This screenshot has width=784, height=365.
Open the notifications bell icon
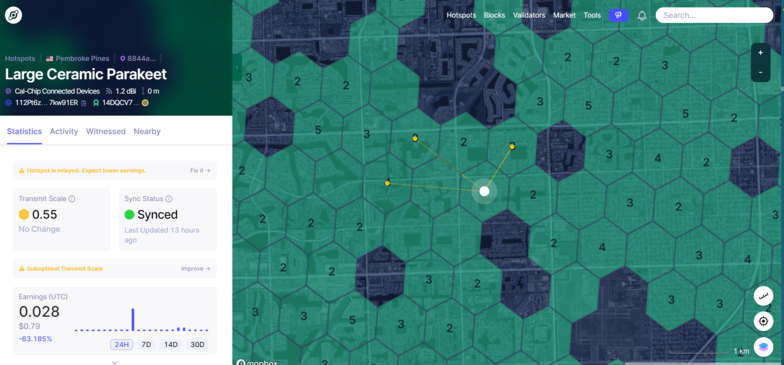click(642, 16)
